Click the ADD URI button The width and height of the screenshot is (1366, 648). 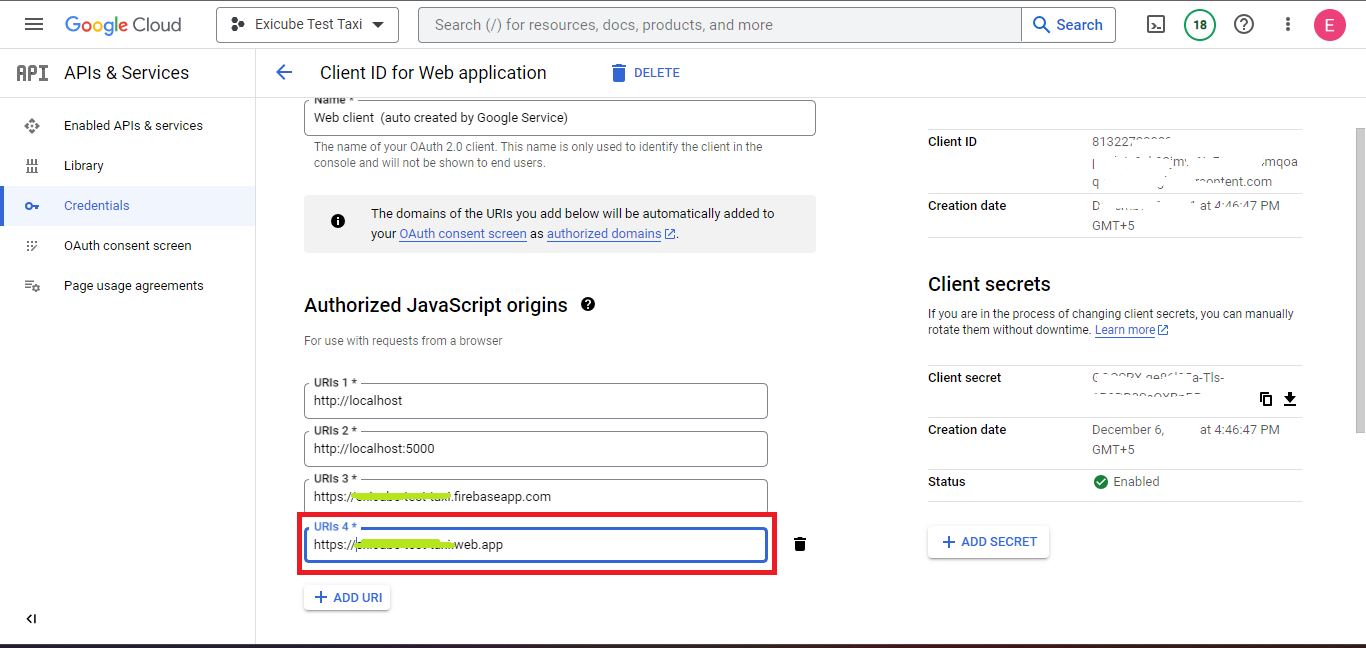pos(346,598)
